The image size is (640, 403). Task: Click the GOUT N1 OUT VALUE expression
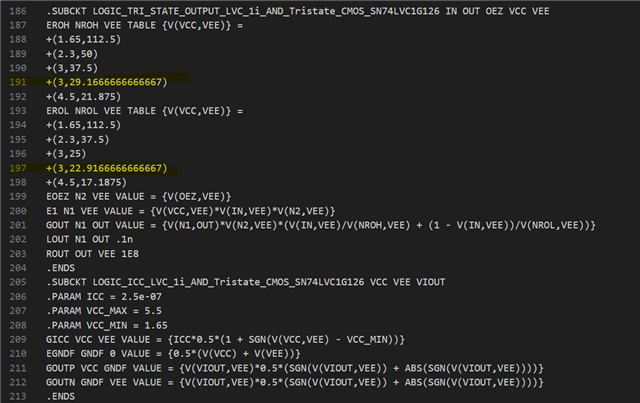[321, 225]
